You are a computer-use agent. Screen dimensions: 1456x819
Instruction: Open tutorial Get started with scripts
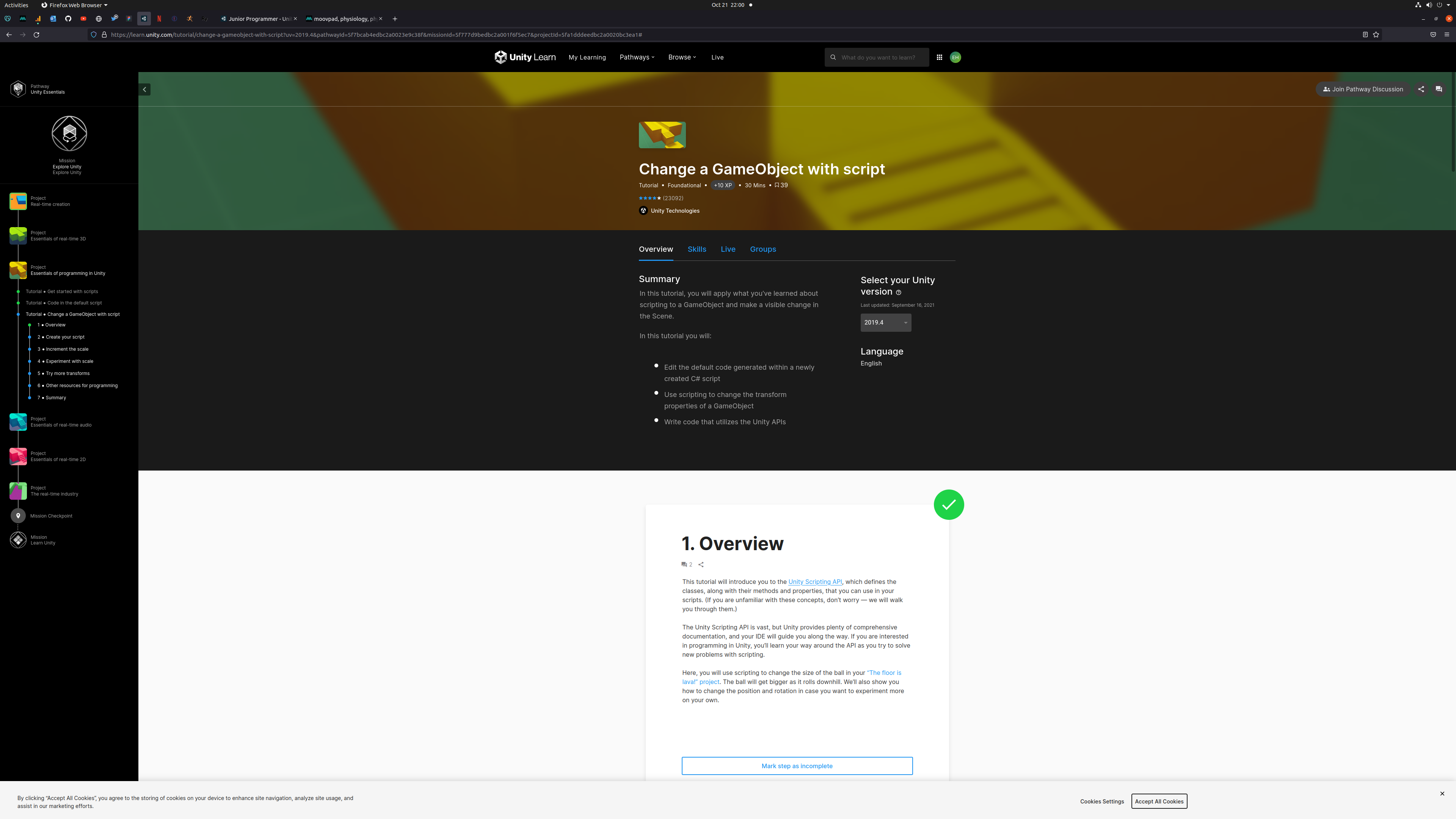(x=61, y=292)
